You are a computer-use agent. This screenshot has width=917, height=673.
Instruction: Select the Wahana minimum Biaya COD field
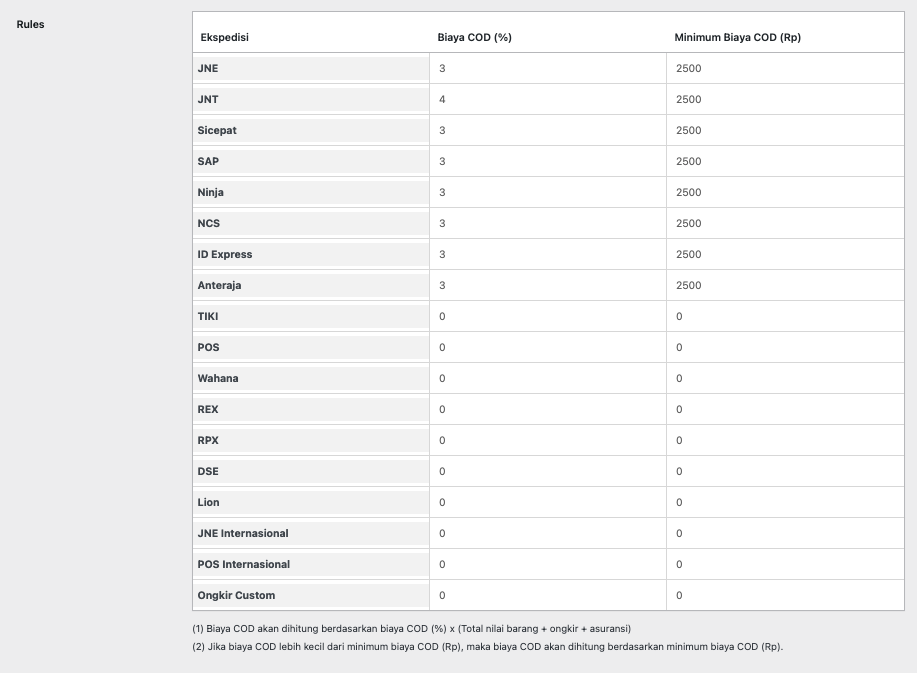point(785,378)
